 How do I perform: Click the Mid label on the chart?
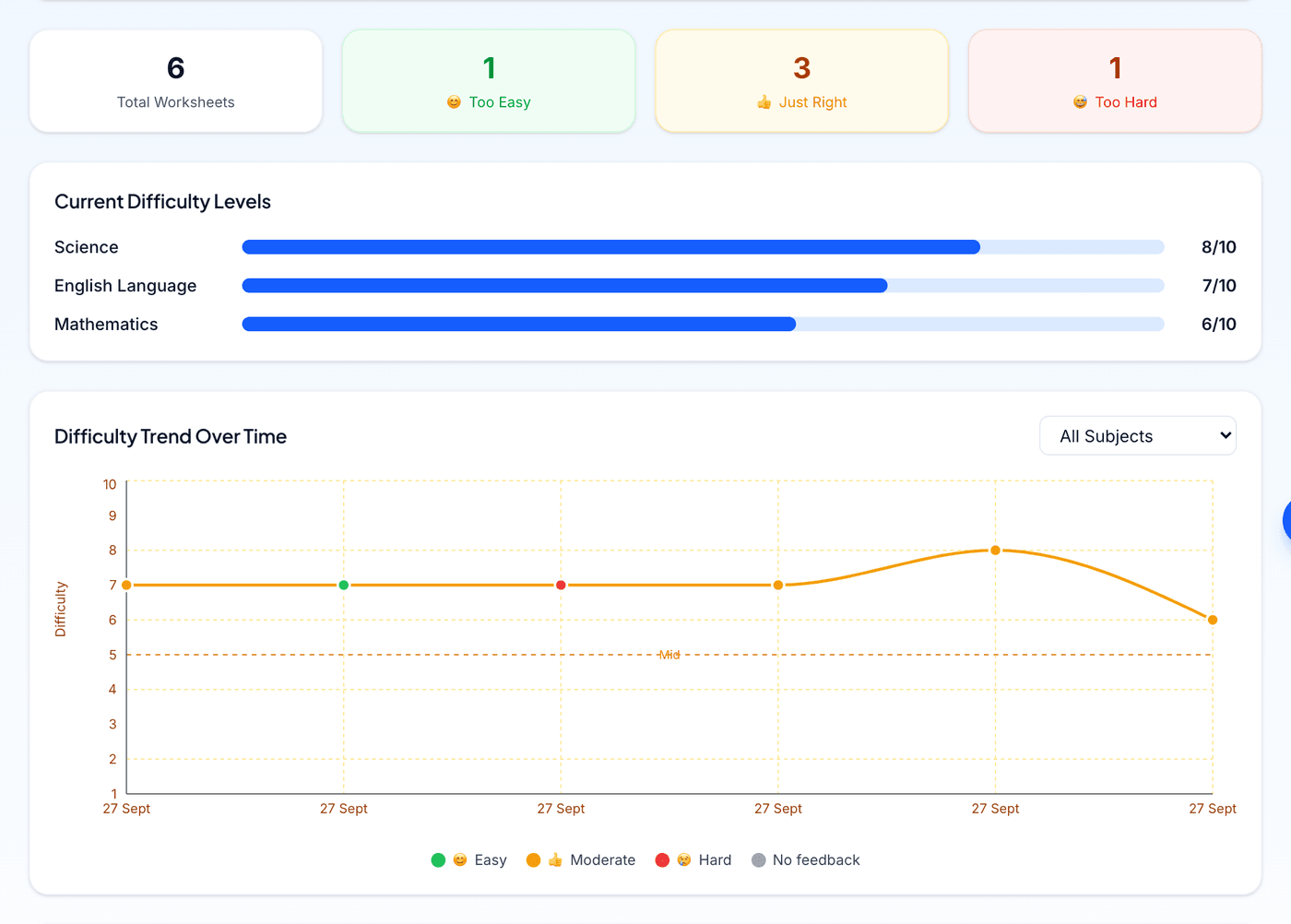(669, 655)
